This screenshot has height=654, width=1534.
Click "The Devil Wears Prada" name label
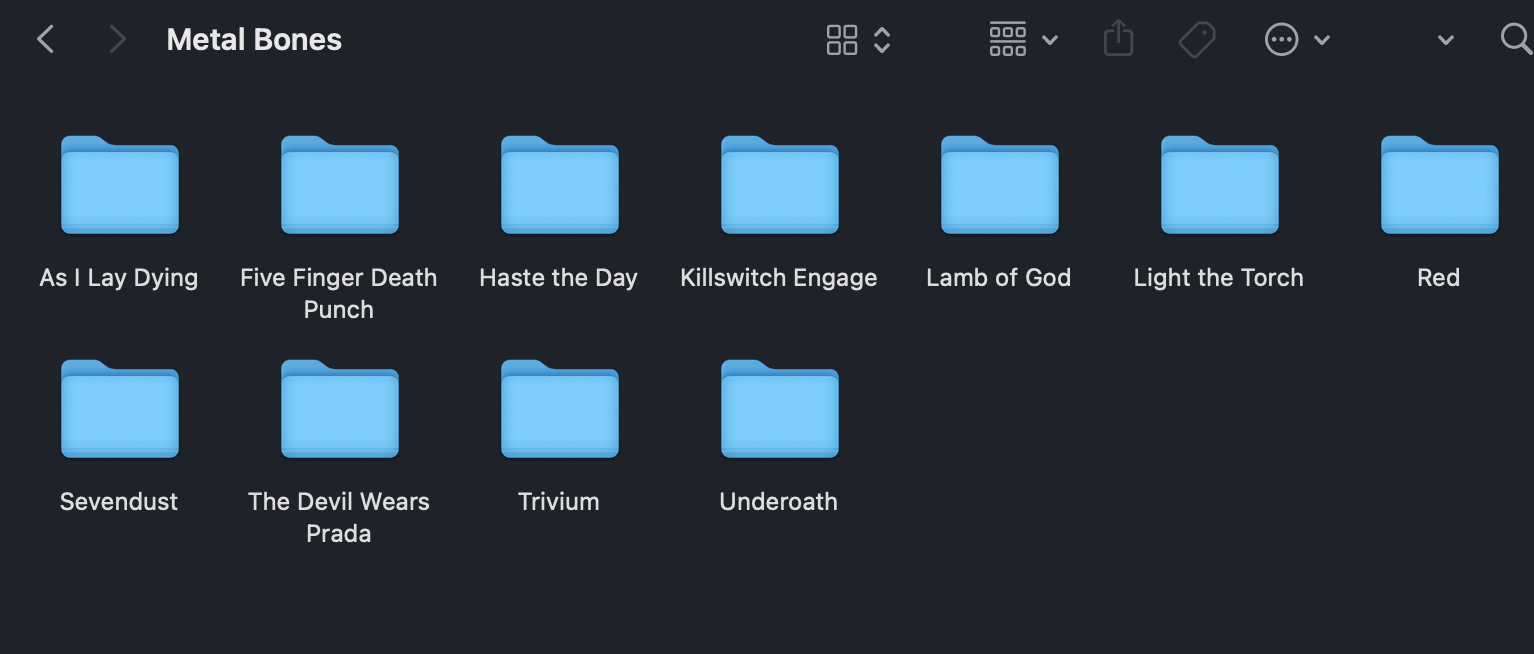point(339,517)
